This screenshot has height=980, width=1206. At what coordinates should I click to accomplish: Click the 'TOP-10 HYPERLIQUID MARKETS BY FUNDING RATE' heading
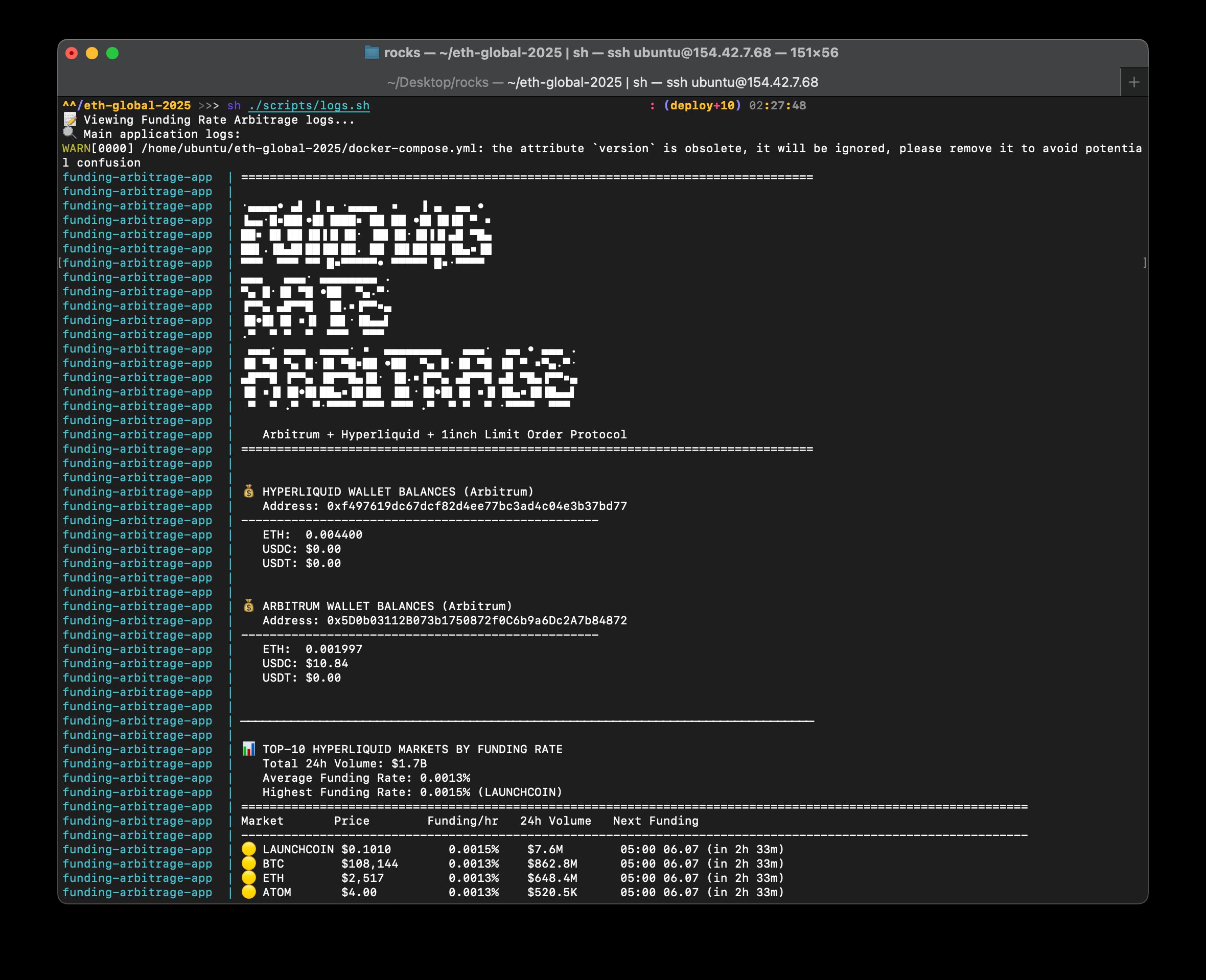(413, 749)
